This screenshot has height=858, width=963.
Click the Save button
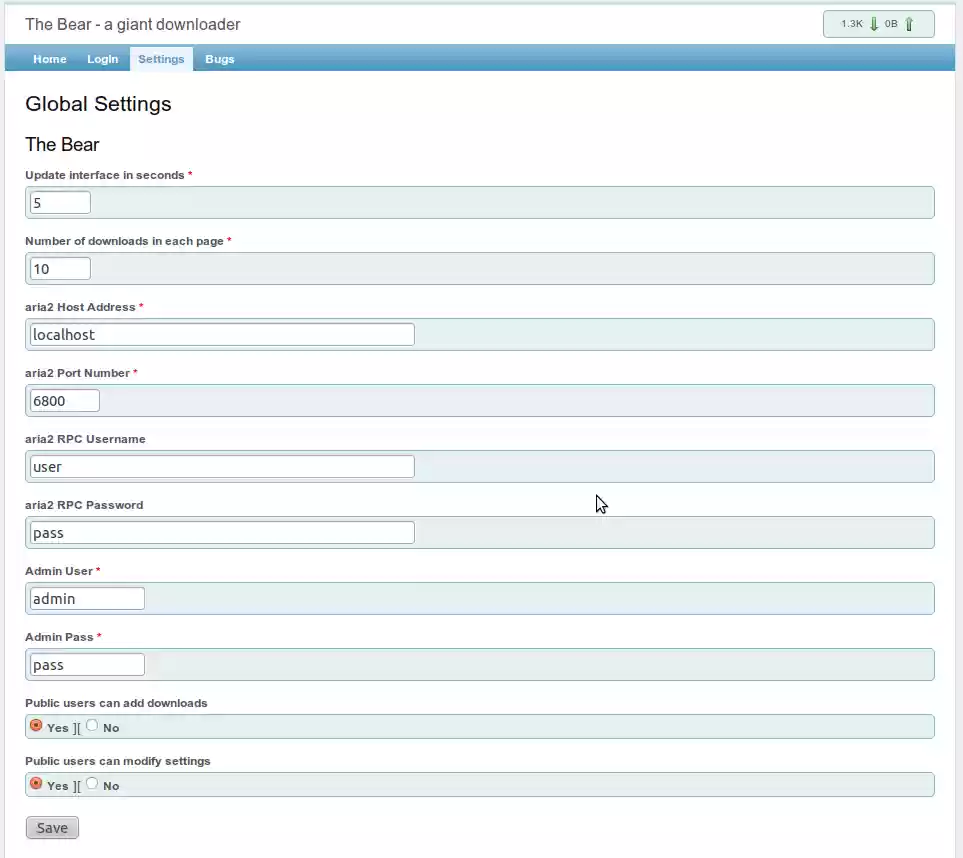pyautogui.click(x=51, y=827)
